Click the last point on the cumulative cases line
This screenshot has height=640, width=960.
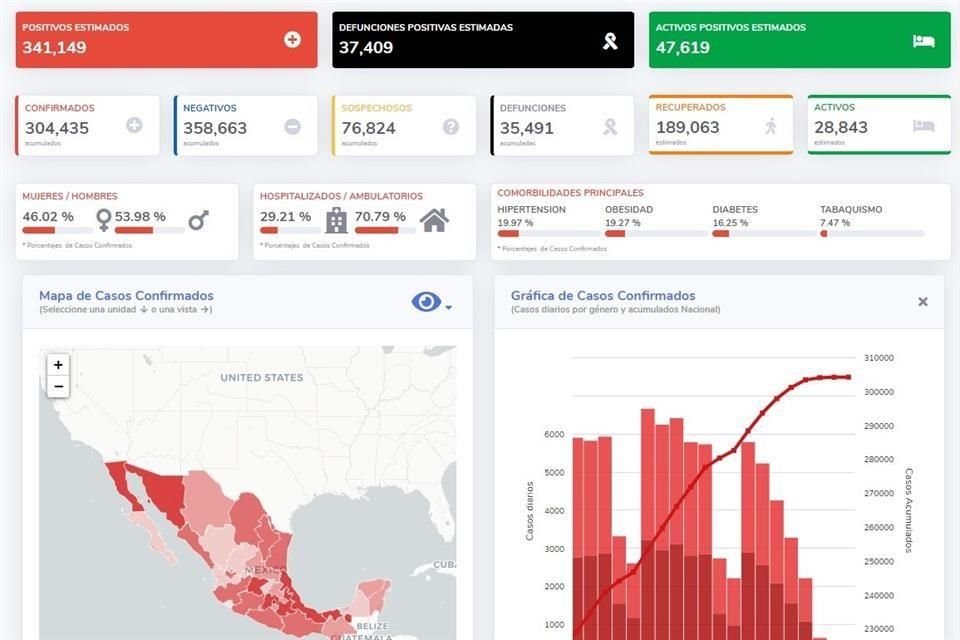[849, 377]
